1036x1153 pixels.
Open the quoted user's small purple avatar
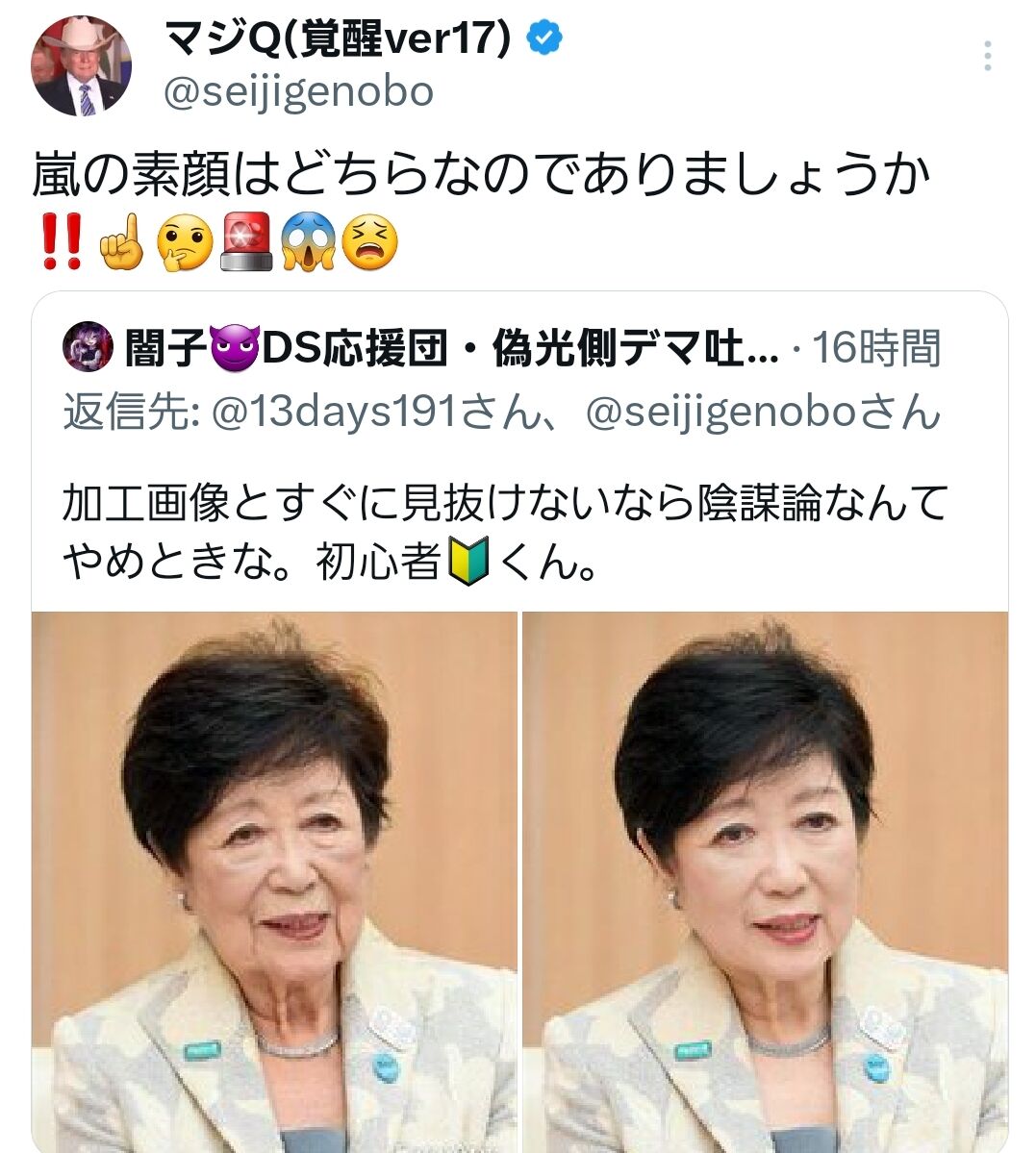[x=88, y=346]
